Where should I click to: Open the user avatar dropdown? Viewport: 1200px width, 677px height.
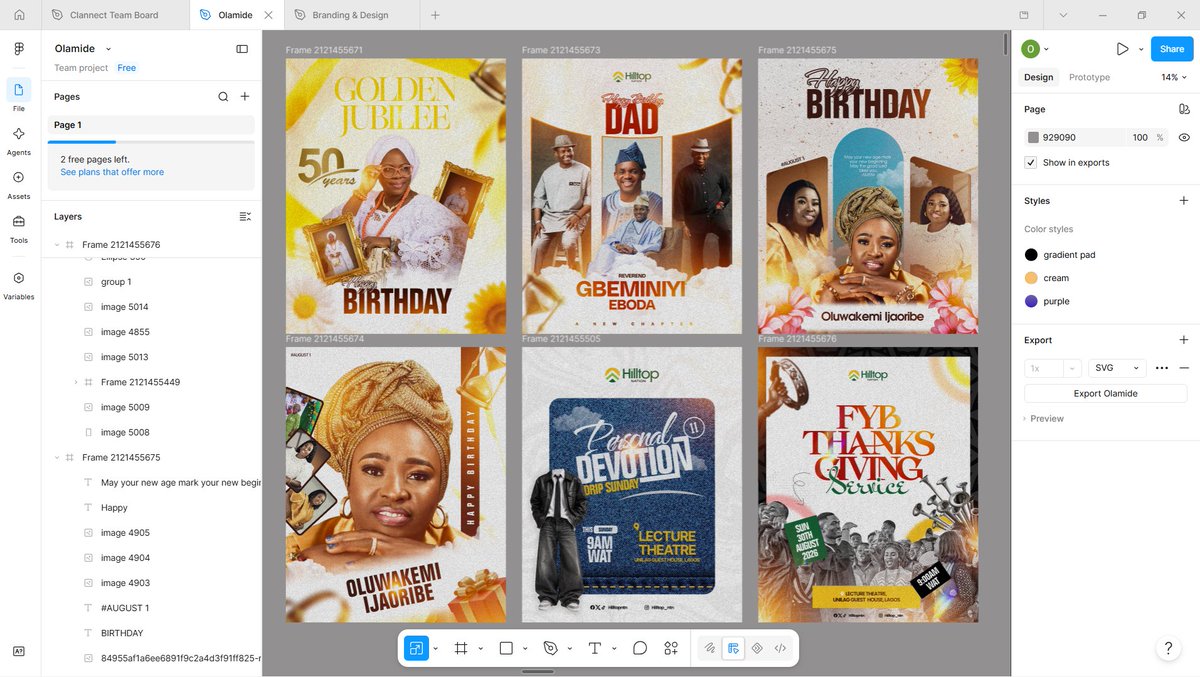pos(1035,48)
